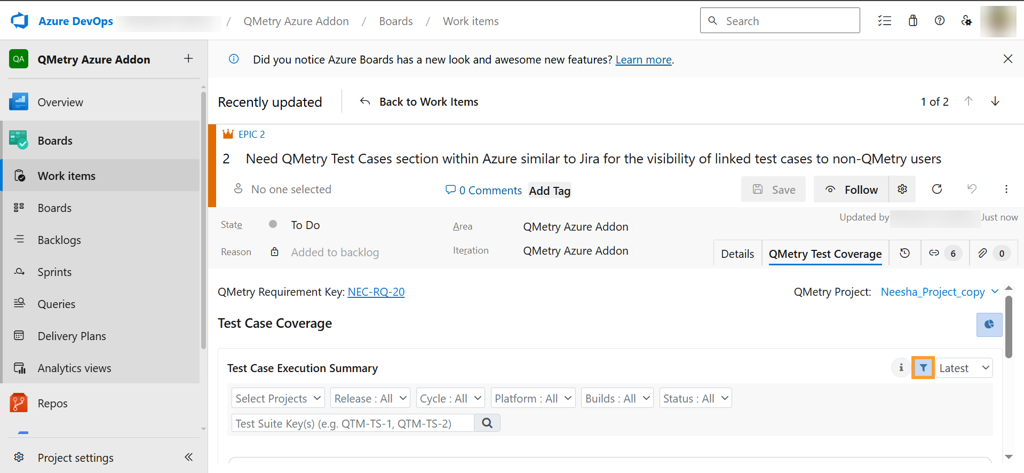Edit the Iteration field value
Image resolution: width=1024 pixels, height=473 pixels.
tap(575, 251)
